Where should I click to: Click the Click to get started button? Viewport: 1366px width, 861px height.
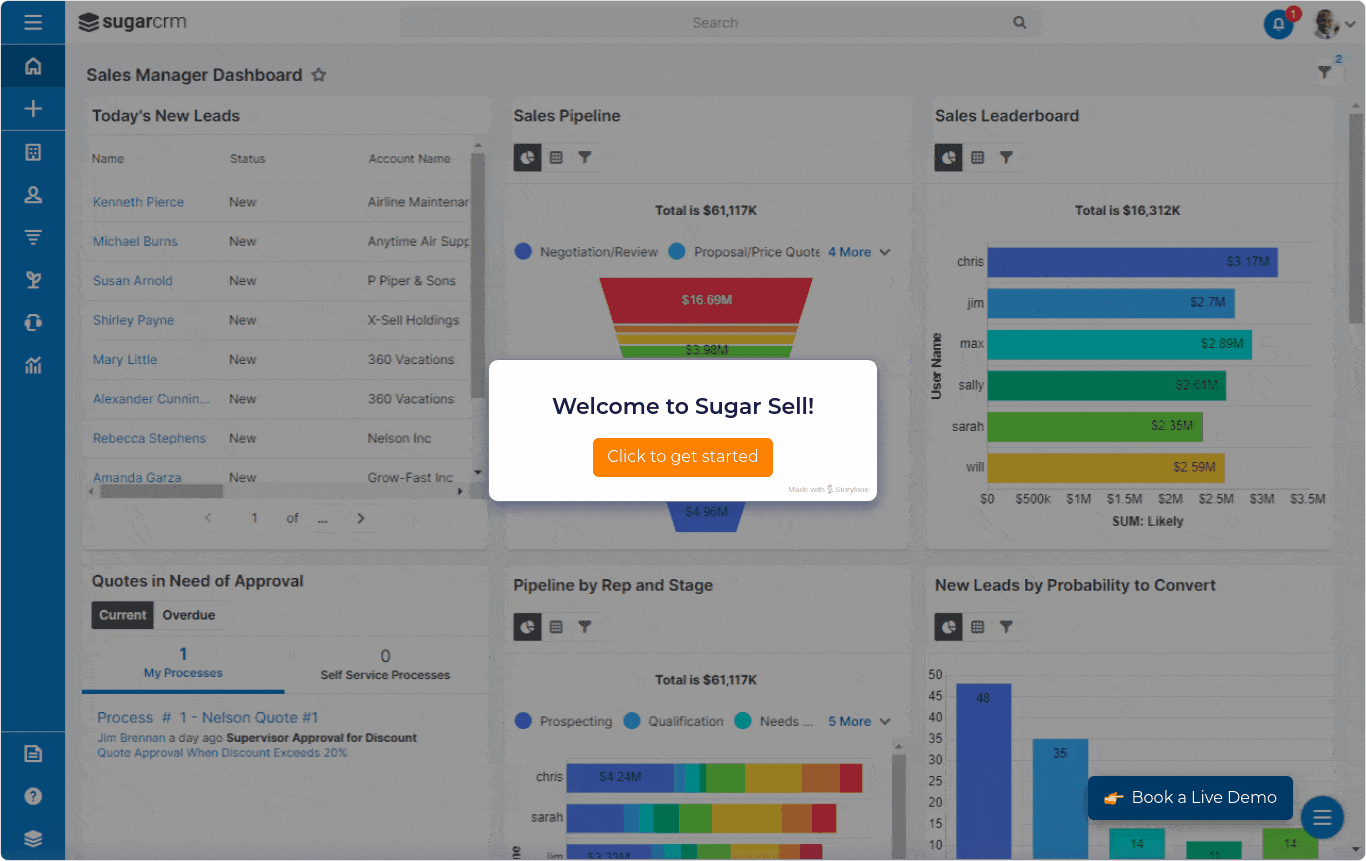682,457
